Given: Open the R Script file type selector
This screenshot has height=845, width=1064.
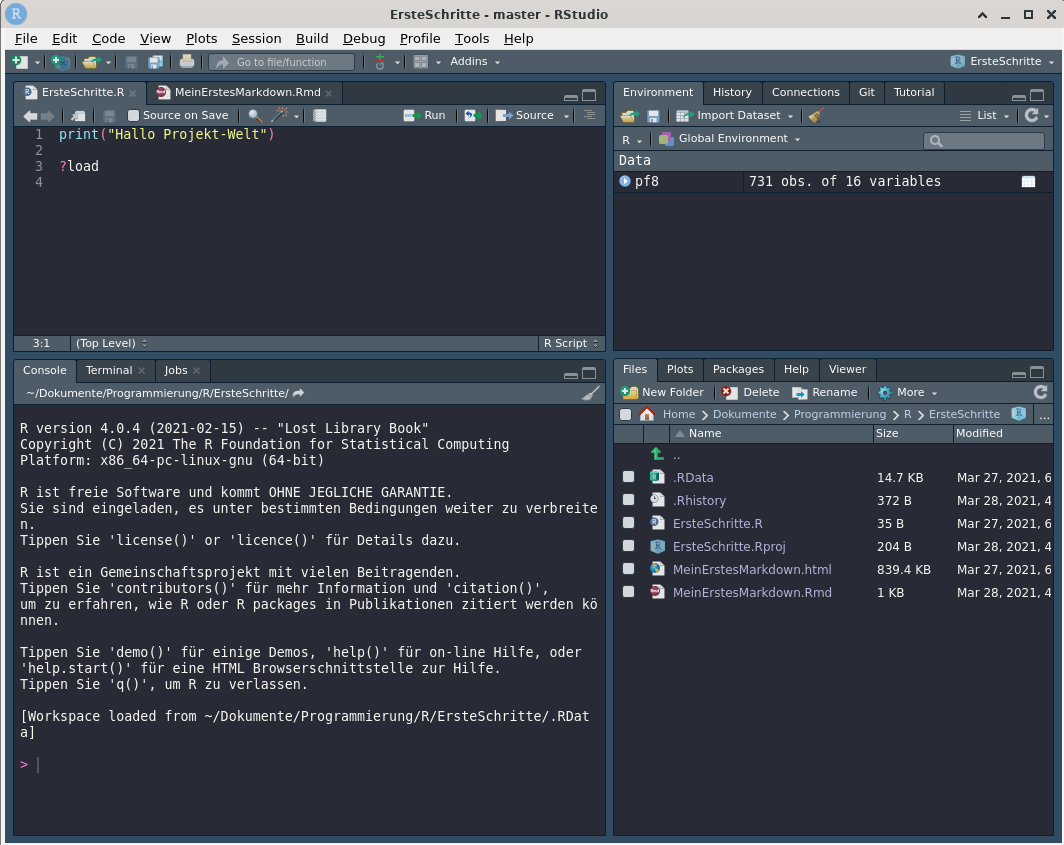Looking at the screenshot, I should pos(571,343).
